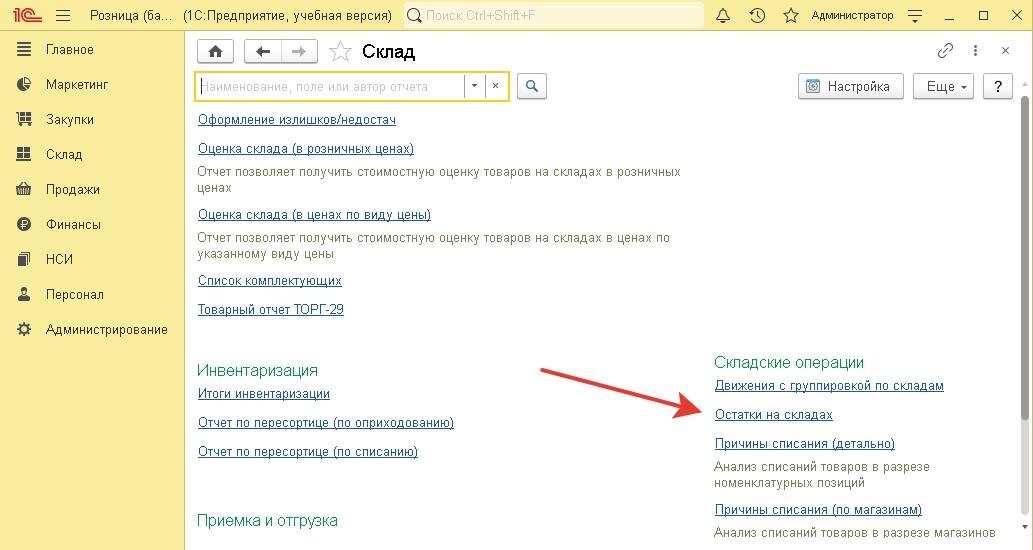The image size is (1033, 550).
Task: Open the three-dot page options menu
Action: [975, 51]
